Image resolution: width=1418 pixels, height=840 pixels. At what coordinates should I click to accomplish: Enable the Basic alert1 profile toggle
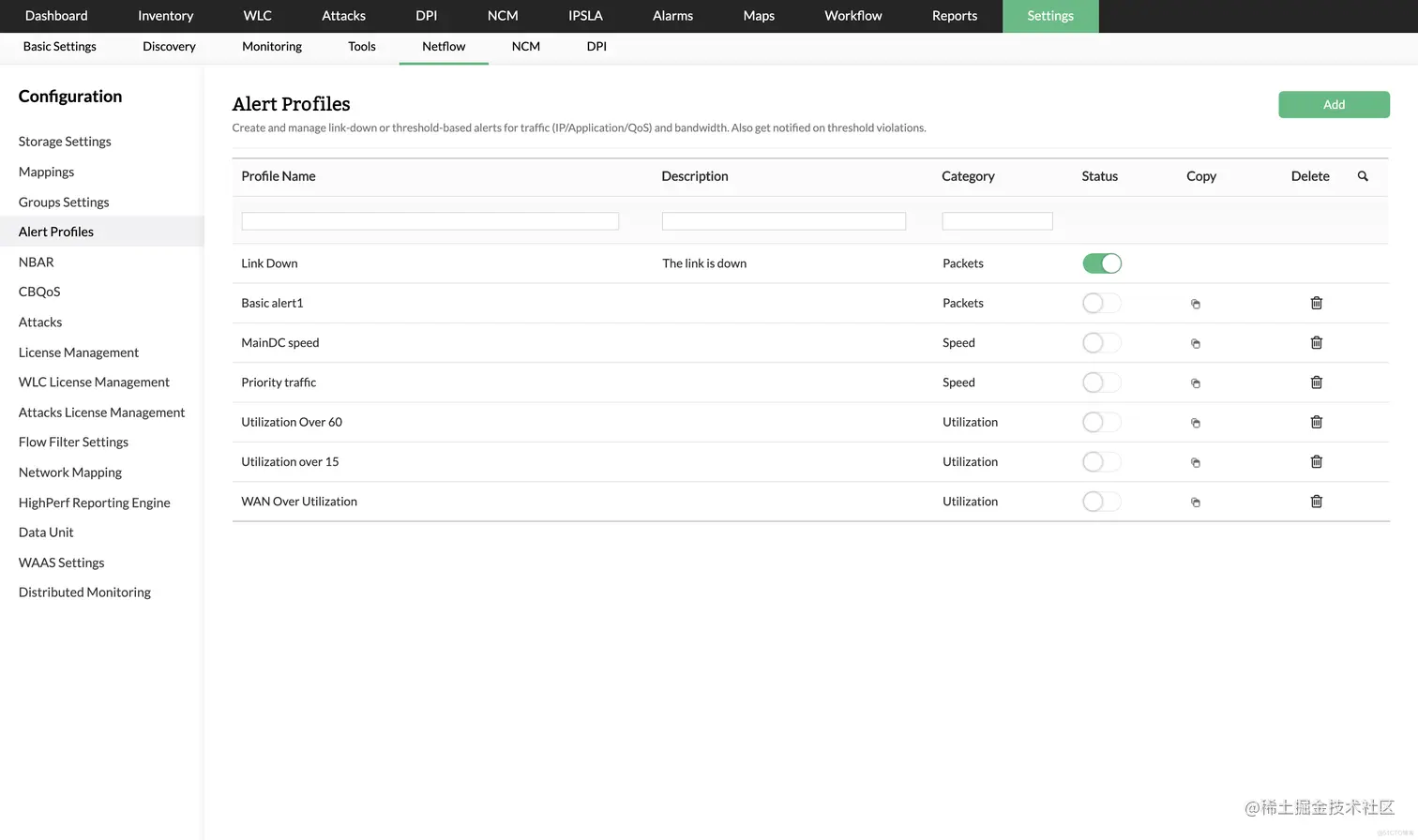1102,303
